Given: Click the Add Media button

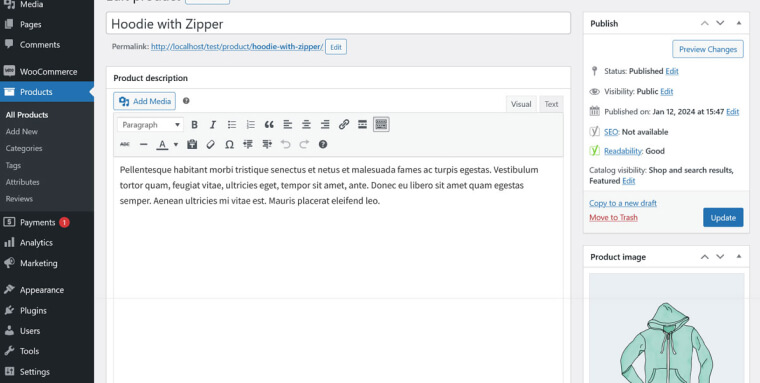Looking at the screenshot, I should [x=144, y=101].
